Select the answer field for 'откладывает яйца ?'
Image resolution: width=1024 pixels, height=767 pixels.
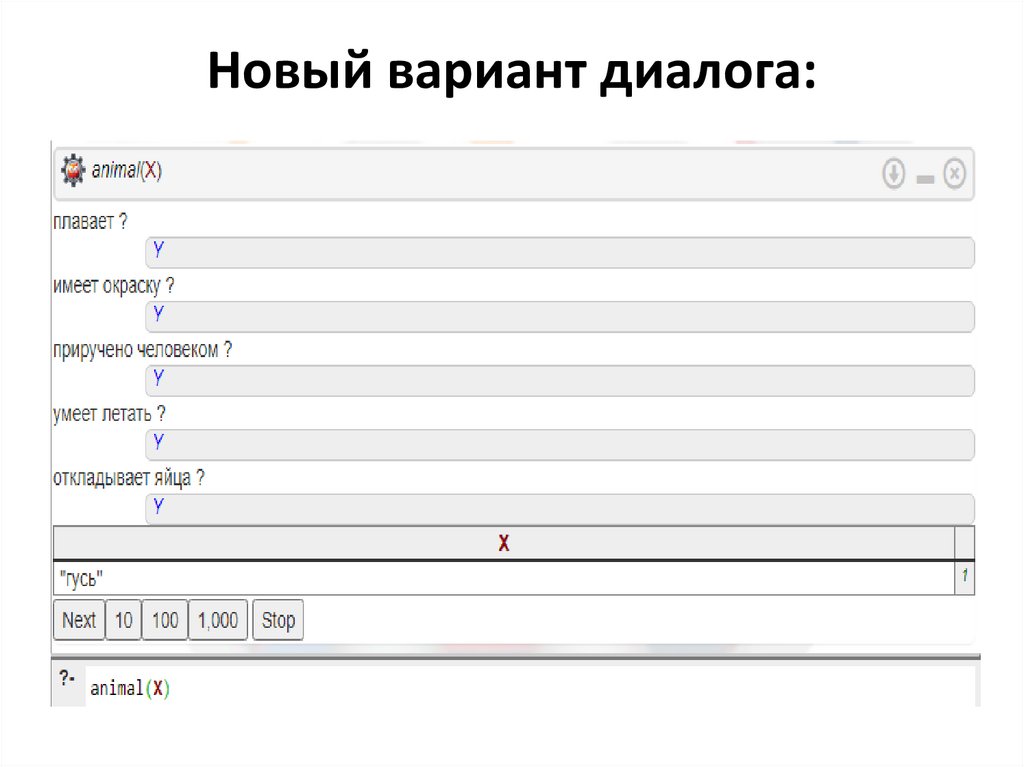[560, 508]
